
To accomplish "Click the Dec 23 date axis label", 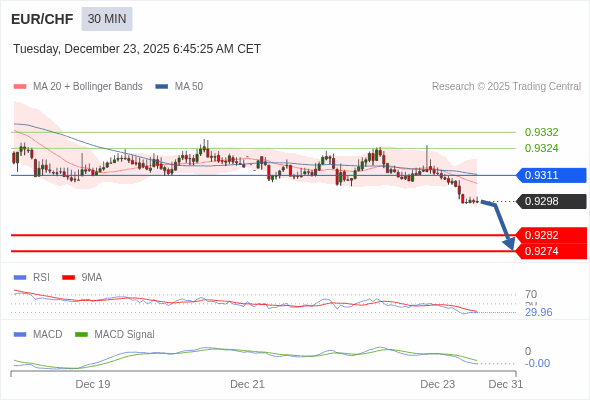I will coord(438,384).
